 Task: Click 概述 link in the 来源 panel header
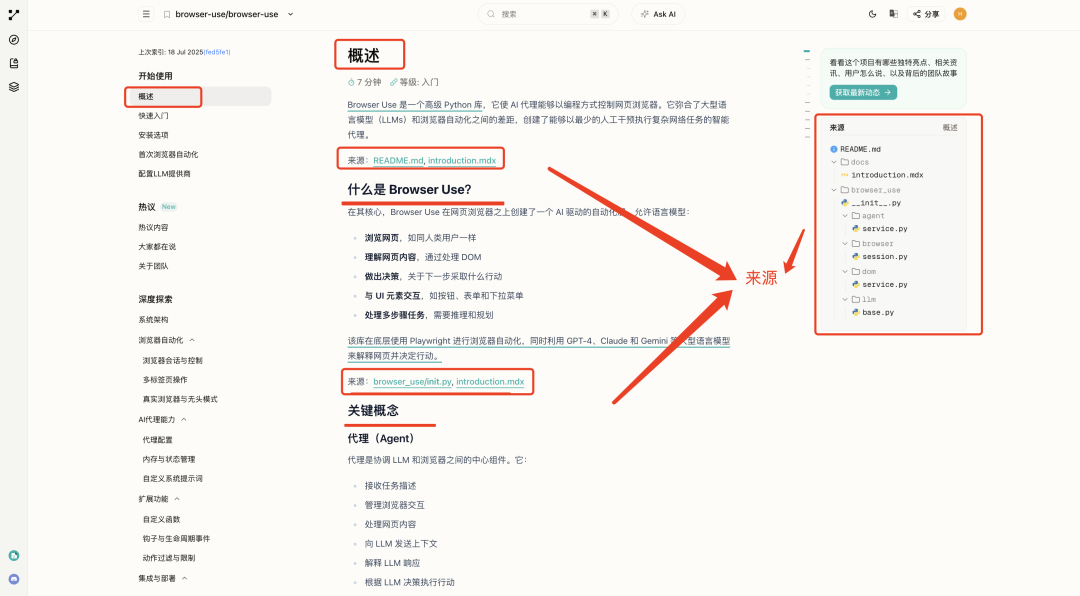click(x=950, y=127)
